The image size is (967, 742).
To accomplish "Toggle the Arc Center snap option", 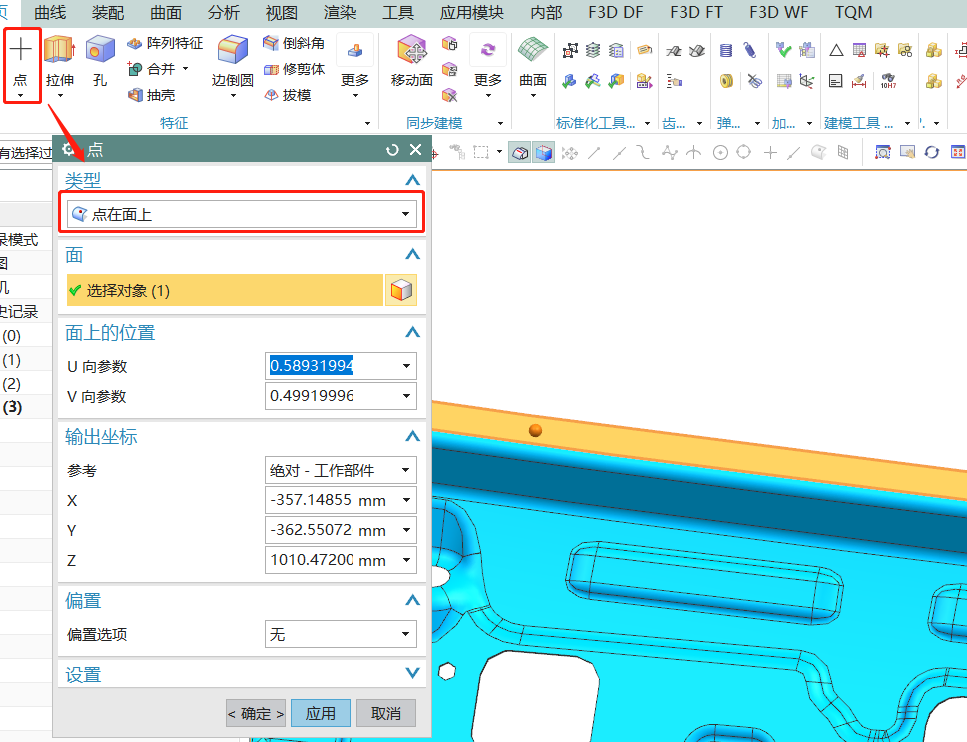I will point(720,152).
